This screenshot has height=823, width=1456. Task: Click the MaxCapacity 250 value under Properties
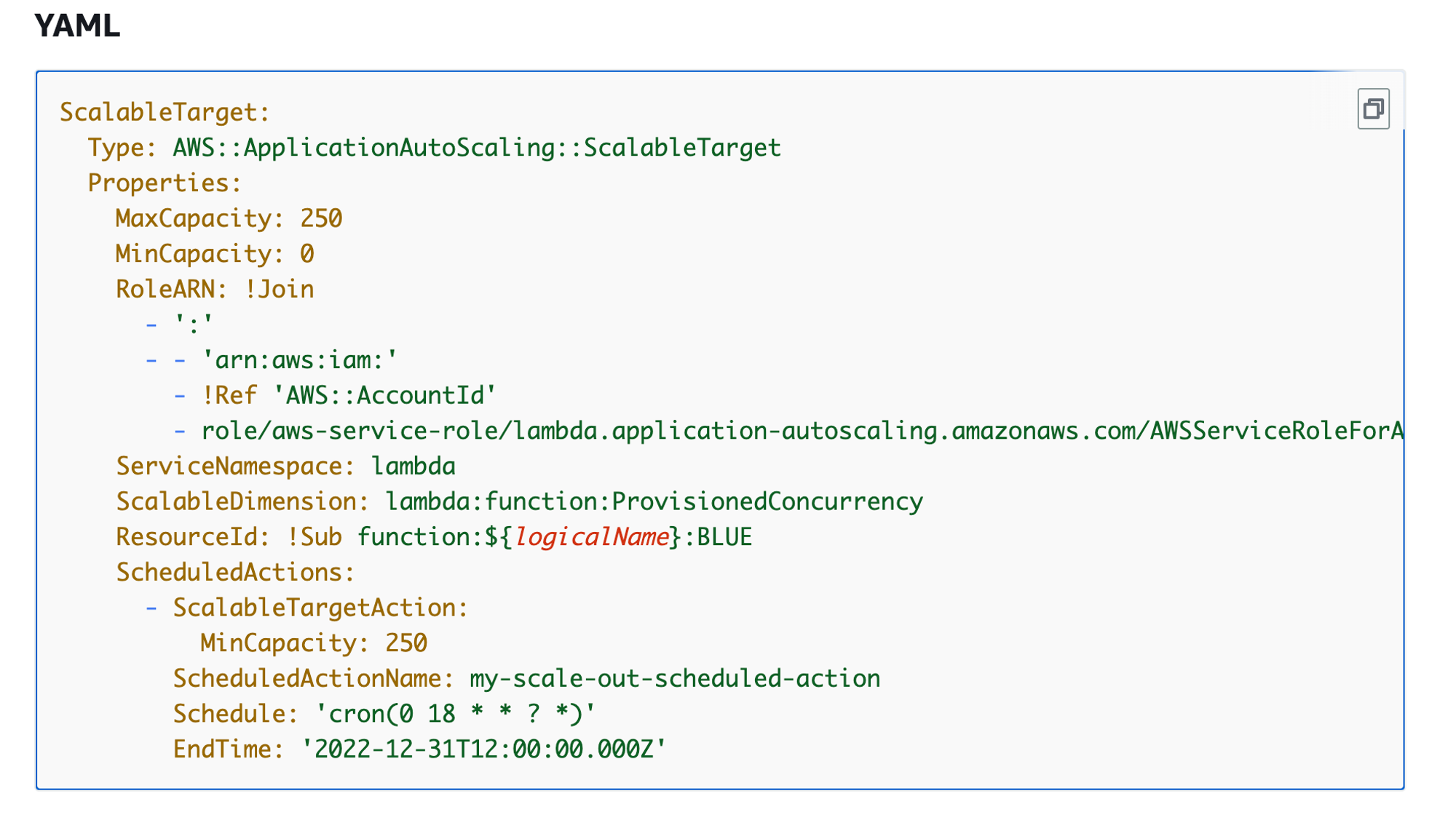(321, 218)
